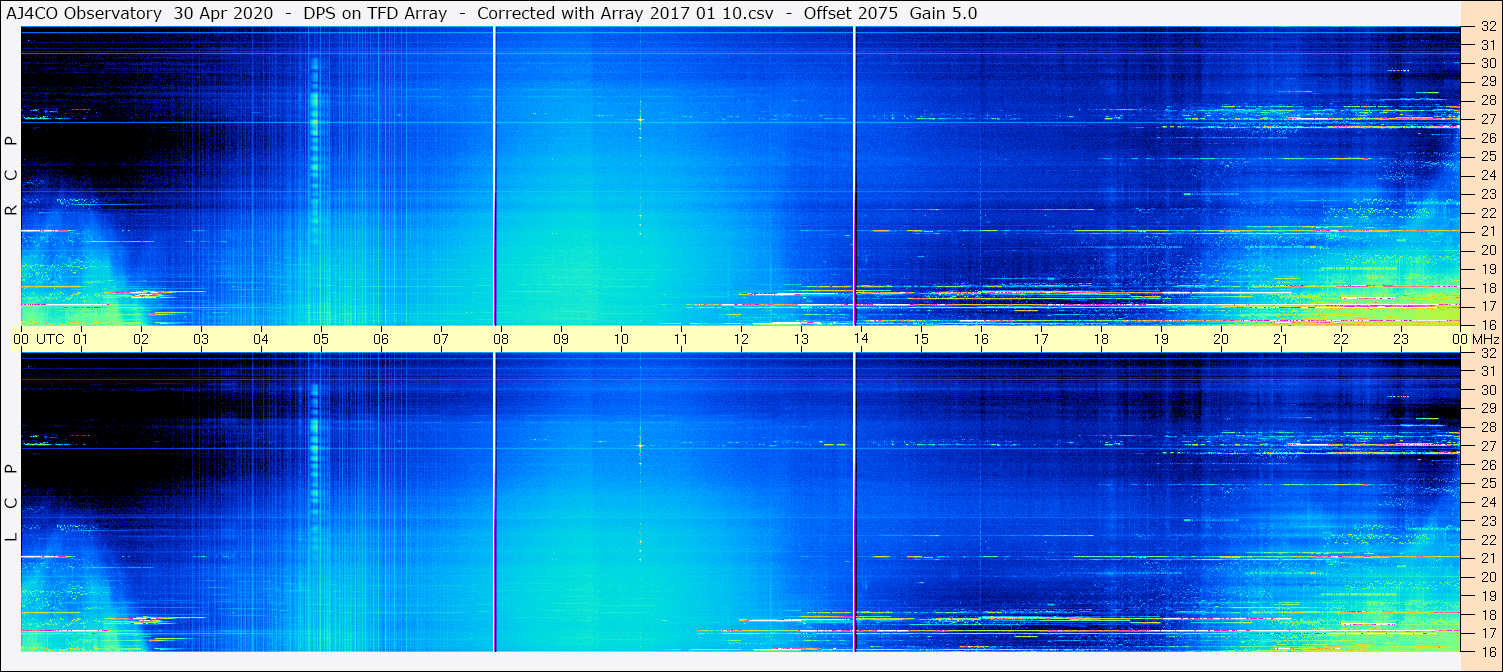Click the 25 MHz label of the RCP panel

coord(1488,156)
